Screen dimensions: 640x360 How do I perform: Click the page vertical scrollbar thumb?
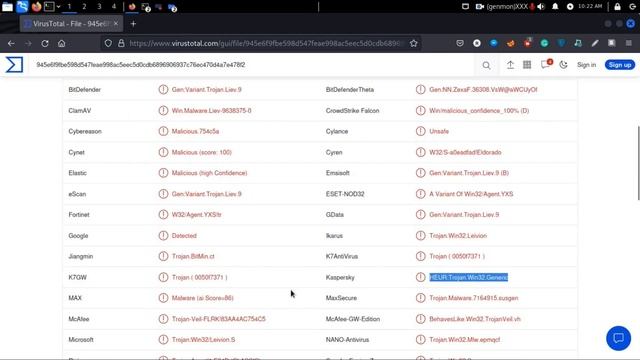(638, 163)
